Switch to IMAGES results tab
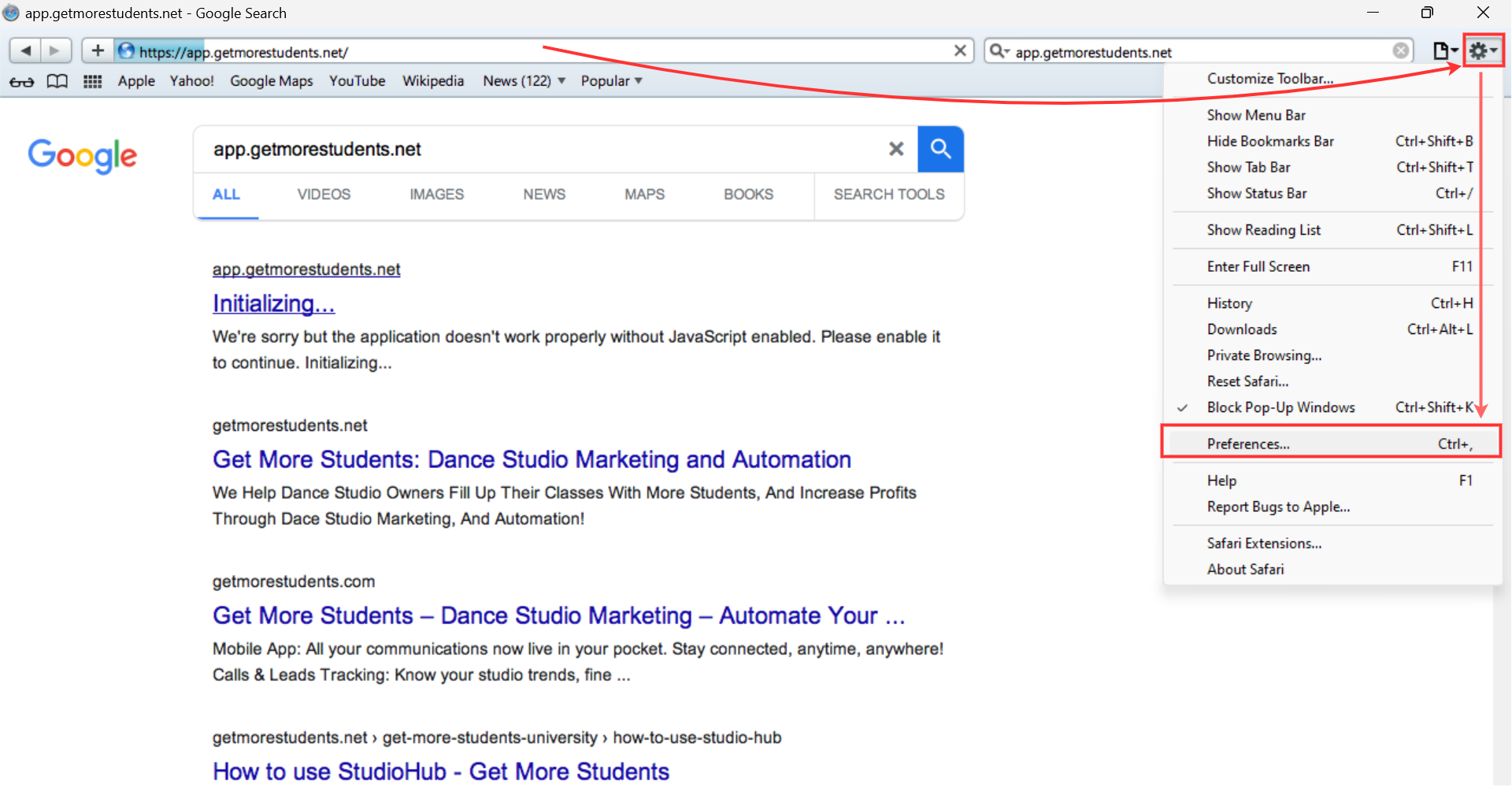Screen dimensions: 1512x787 click(x=436, y=195)
